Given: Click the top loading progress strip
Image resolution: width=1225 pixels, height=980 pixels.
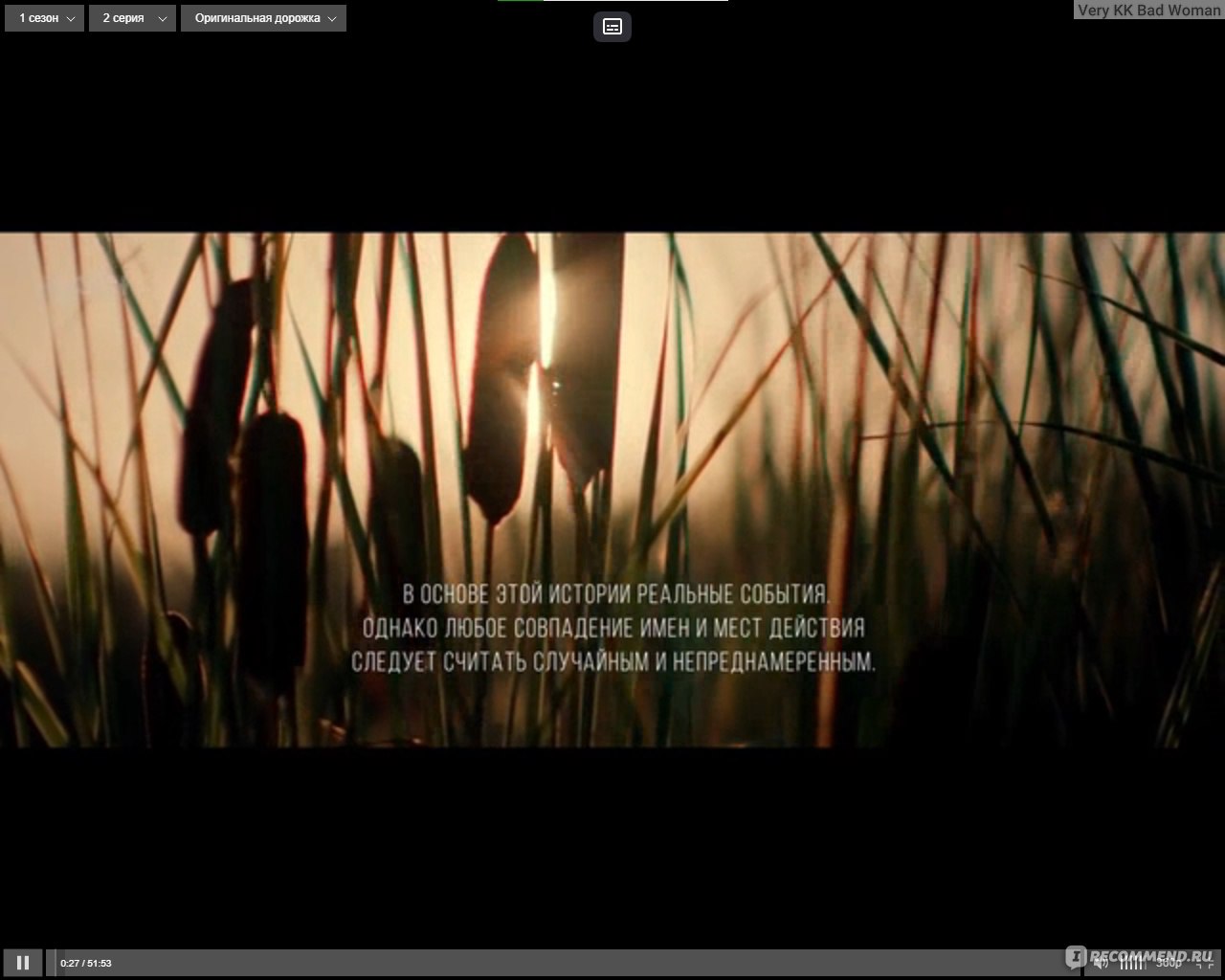Looking at the screenshot, I should [612, 1].
